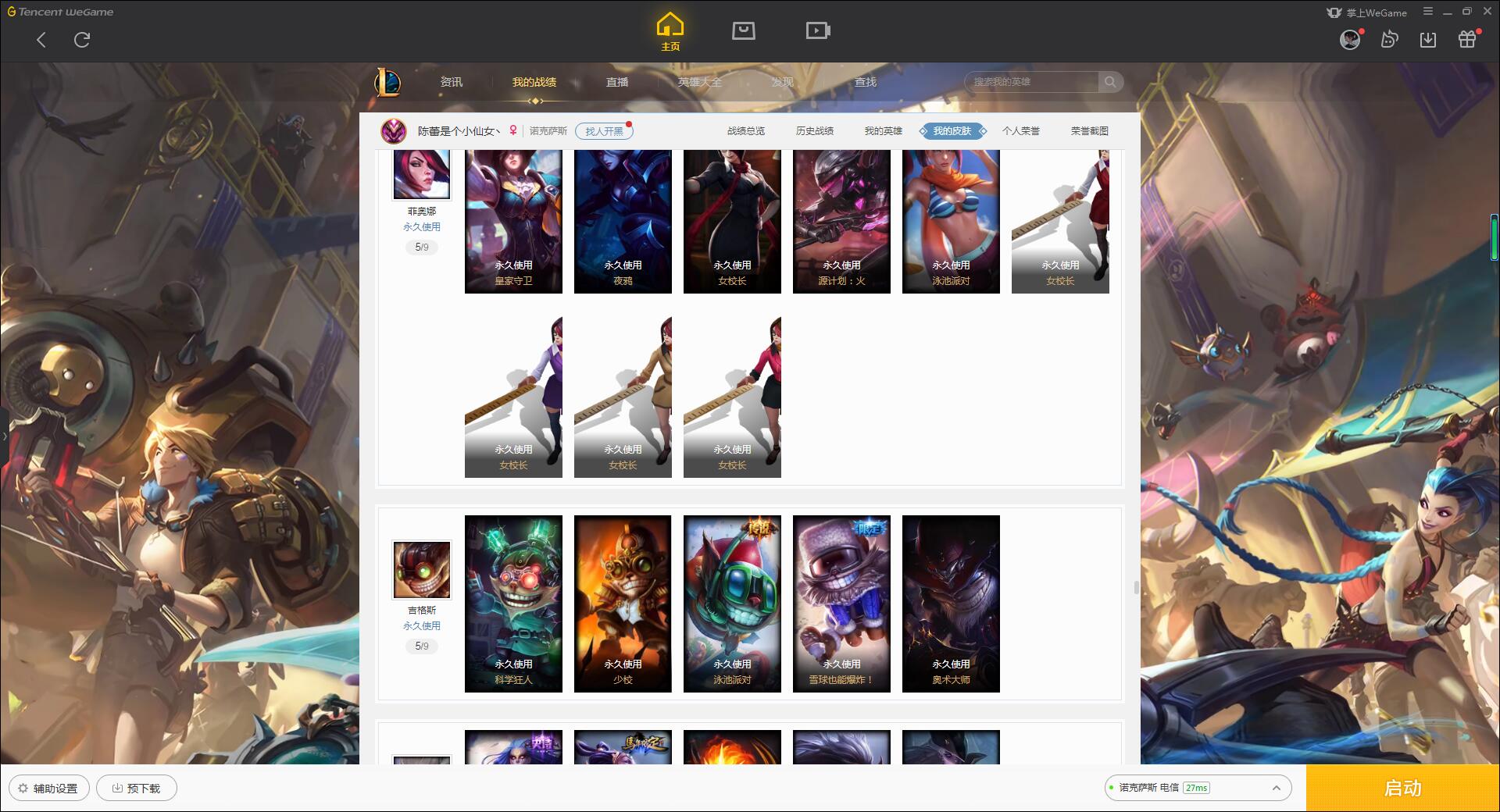Click the player profile avatar badge
Image resolution: width=1500 pixels, height=812 pixels.
[x=394, y=130]
